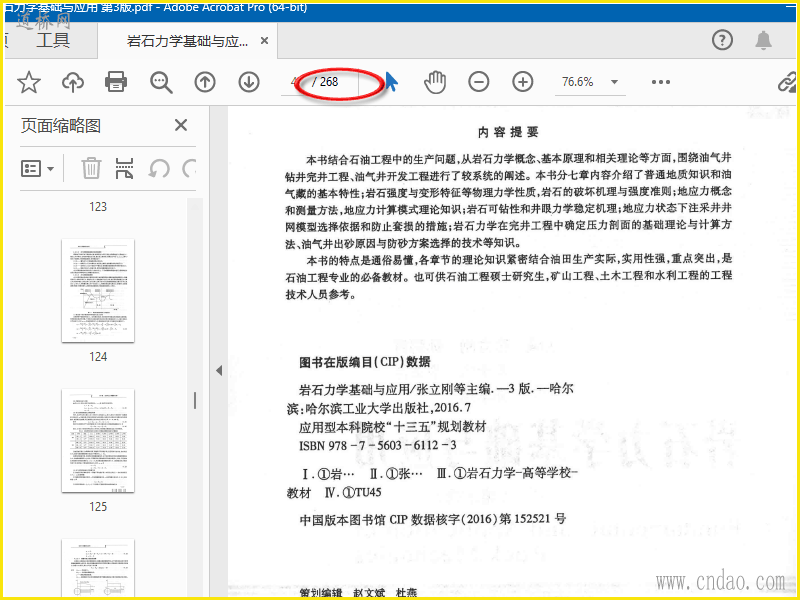
Task: Close the page thumbnails panel
Action: (181, 125)
